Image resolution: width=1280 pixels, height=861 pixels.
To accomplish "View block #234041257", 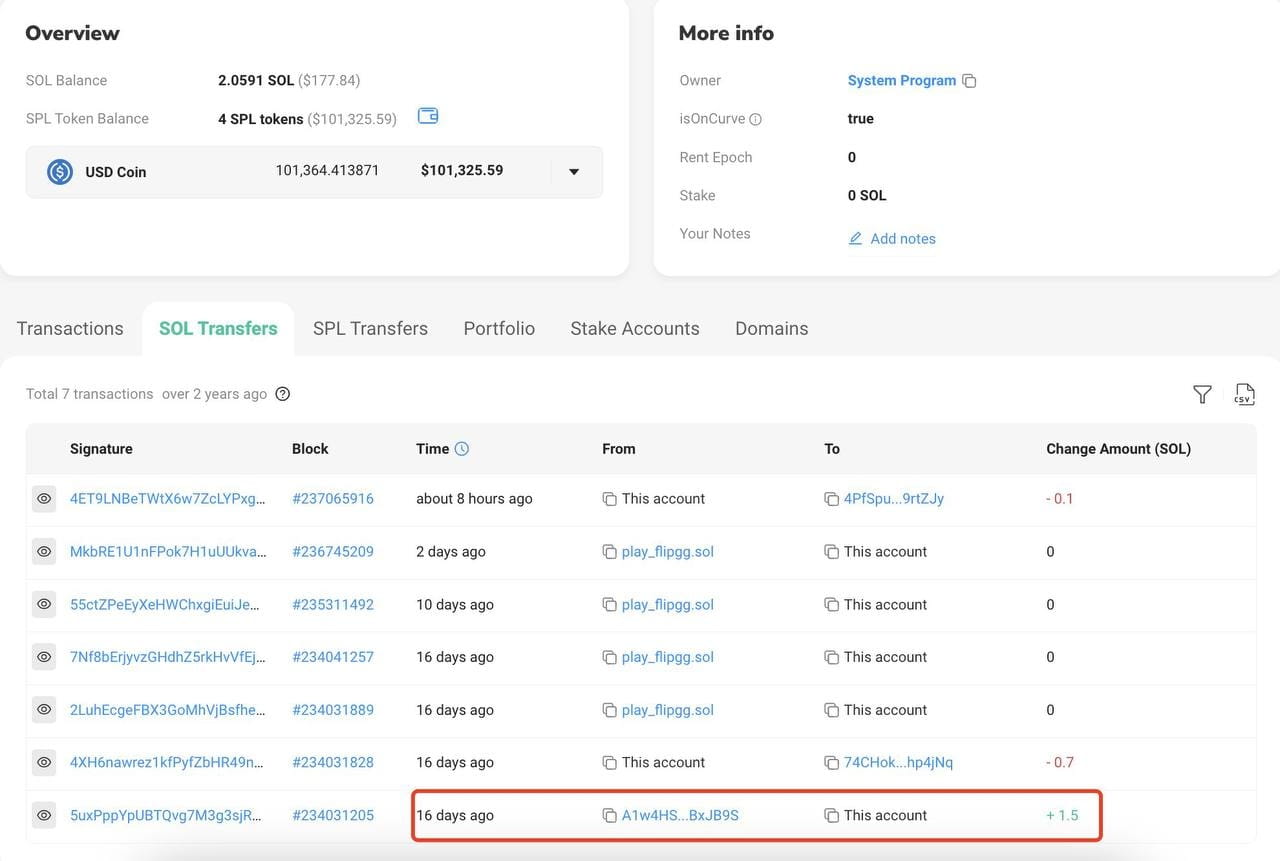I will coord(333,657).
